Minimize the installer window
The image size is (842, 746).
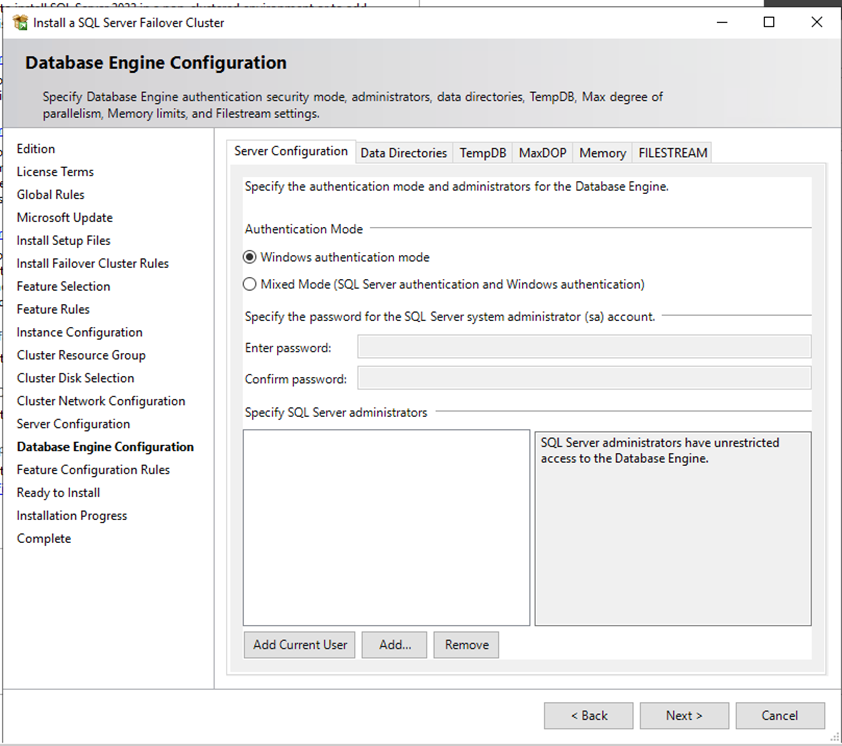[721, 22]
